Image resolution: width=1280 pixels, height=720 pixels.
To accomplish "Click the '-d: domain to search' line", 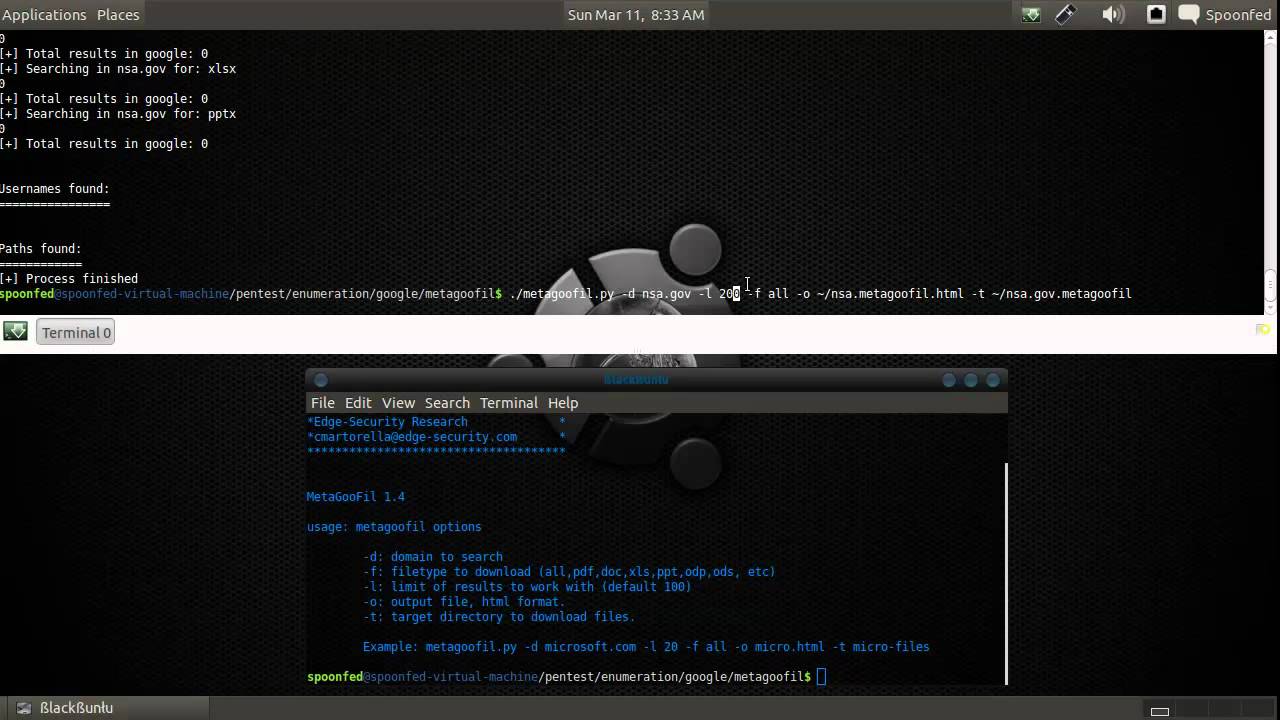I will [x=433, y=557].
